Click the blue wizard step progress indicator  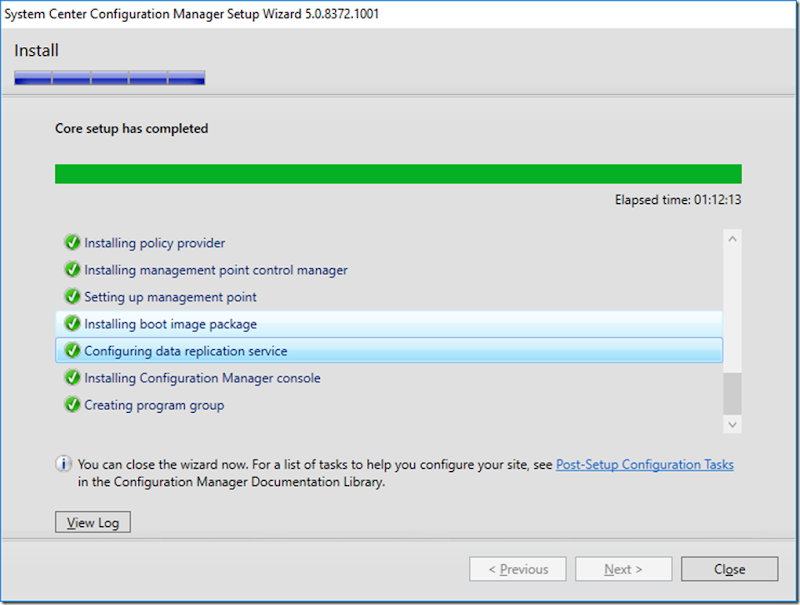110,78
